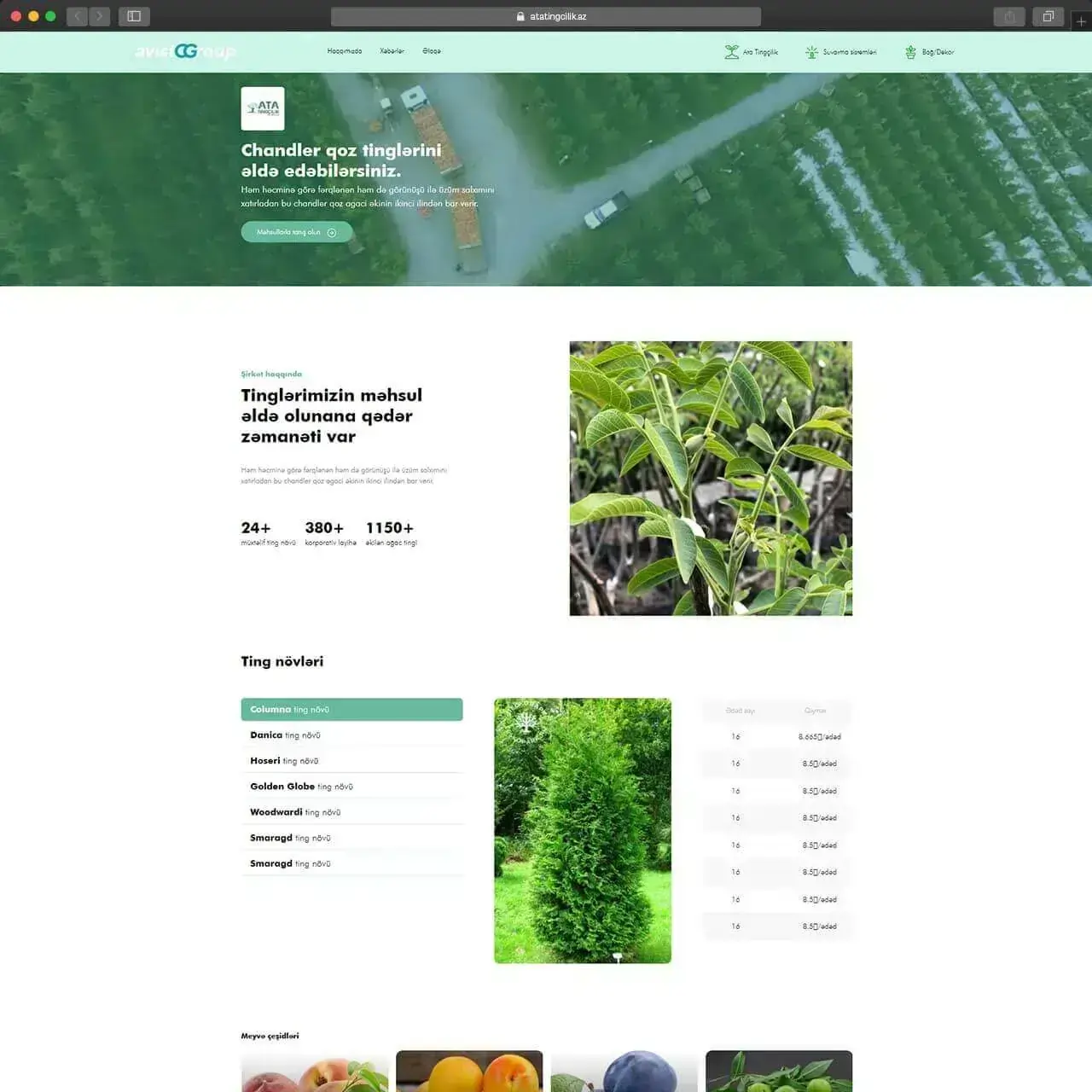Click the browser forward arrow
This screenshot has width=1092, height=1092.
tap(99, 16)
